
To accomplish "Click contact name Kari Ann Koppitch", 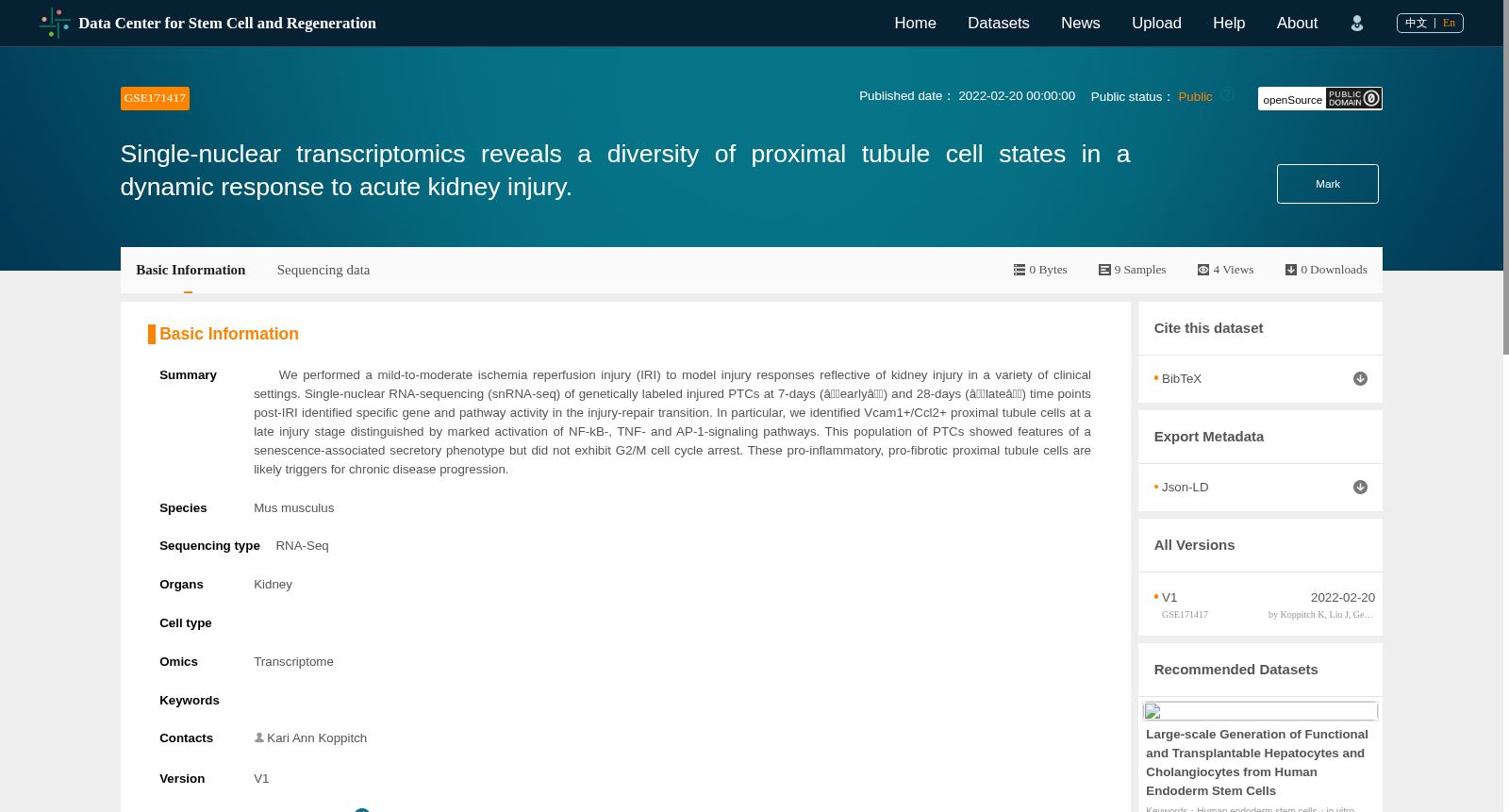I will click(317, 737).
